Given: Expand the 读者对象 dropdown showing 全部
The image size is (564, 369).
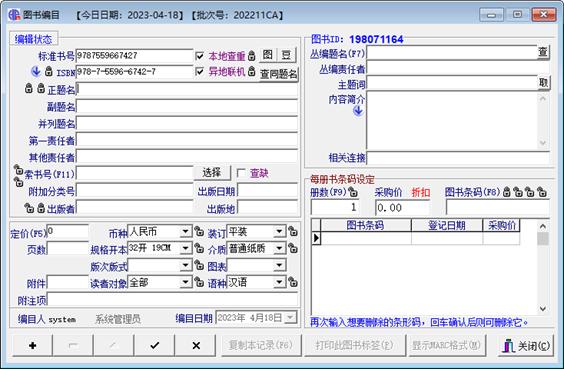Looking at the screenshot, I should click(x=185, y=282).
